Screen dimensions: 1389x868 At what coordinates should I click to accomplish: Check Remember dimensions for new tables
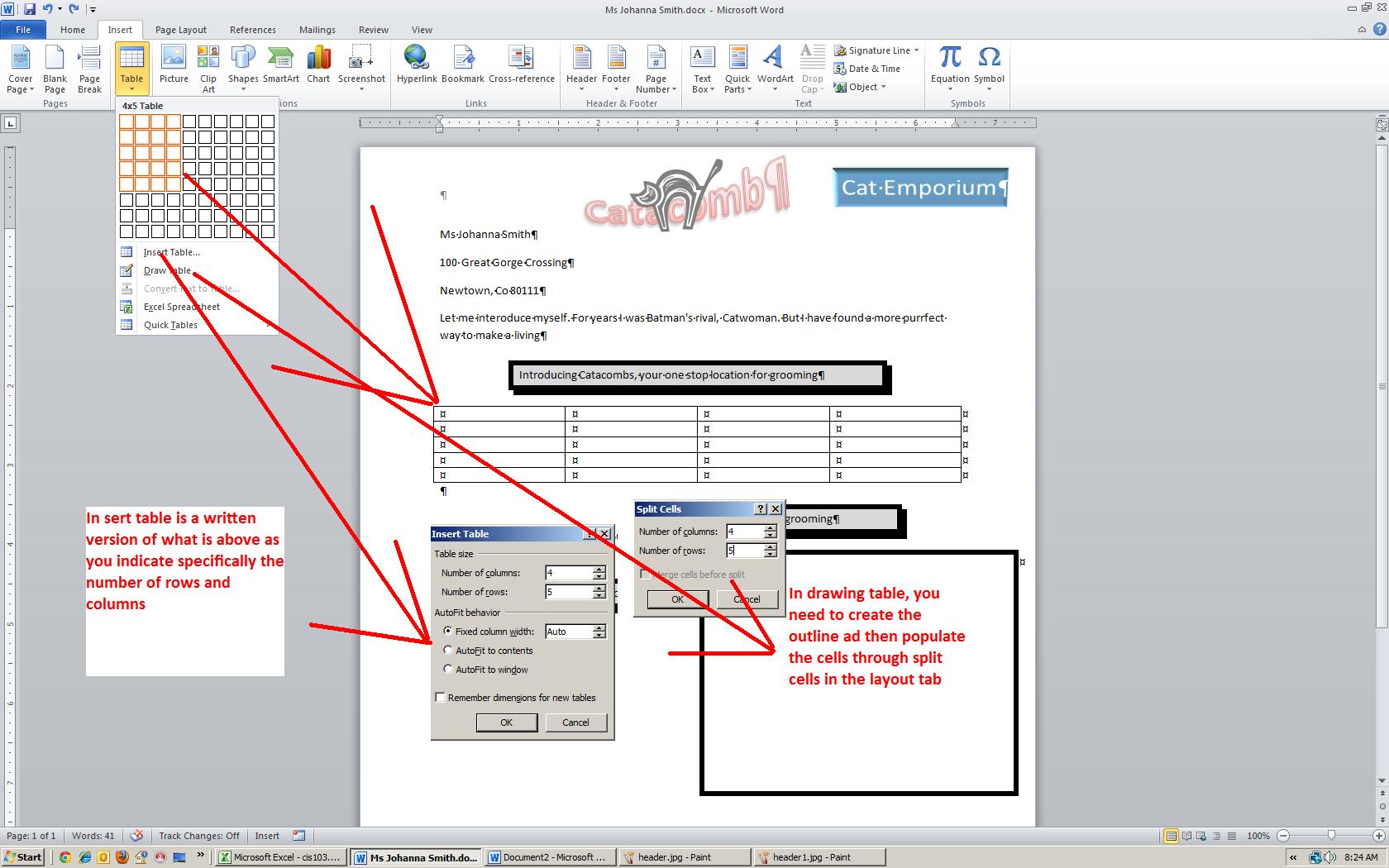point(440,697)
